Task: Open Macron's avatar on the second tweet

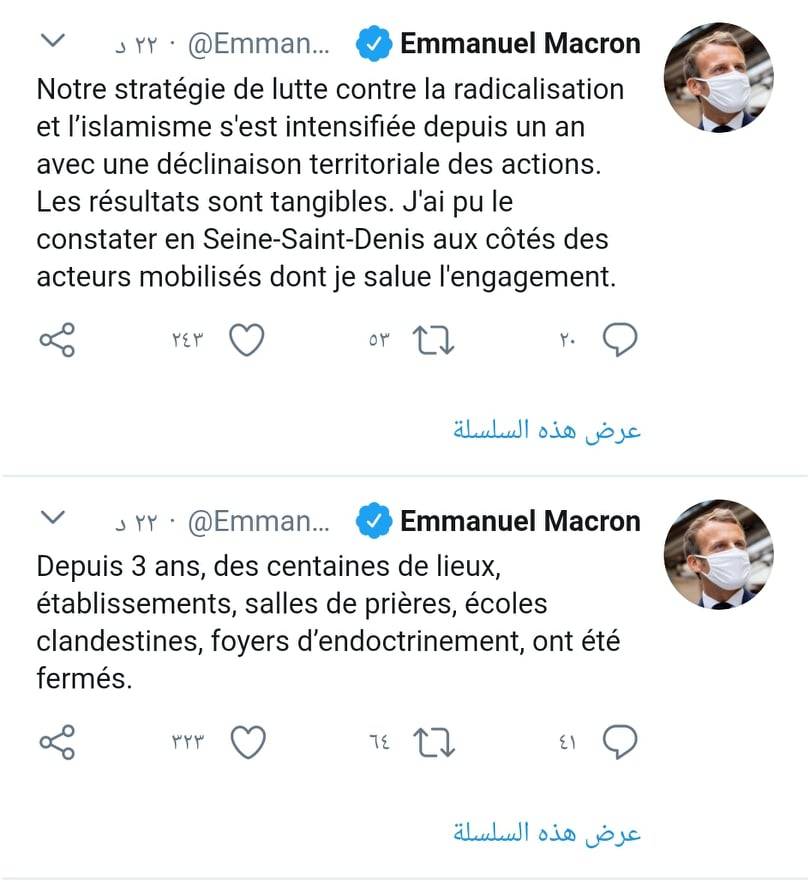Action: coord(718,555)
